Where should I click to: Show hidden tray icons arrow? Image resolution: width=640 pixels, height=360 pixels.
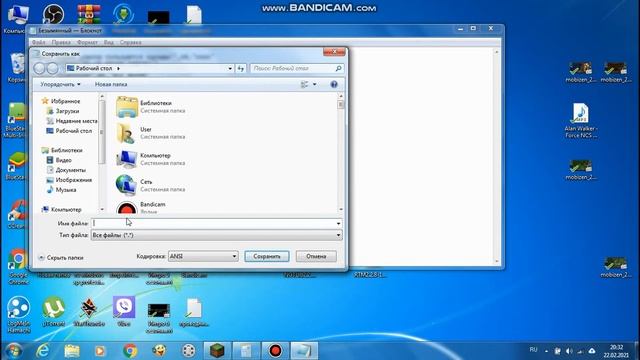pyautogui.click(x=546, y=351)
